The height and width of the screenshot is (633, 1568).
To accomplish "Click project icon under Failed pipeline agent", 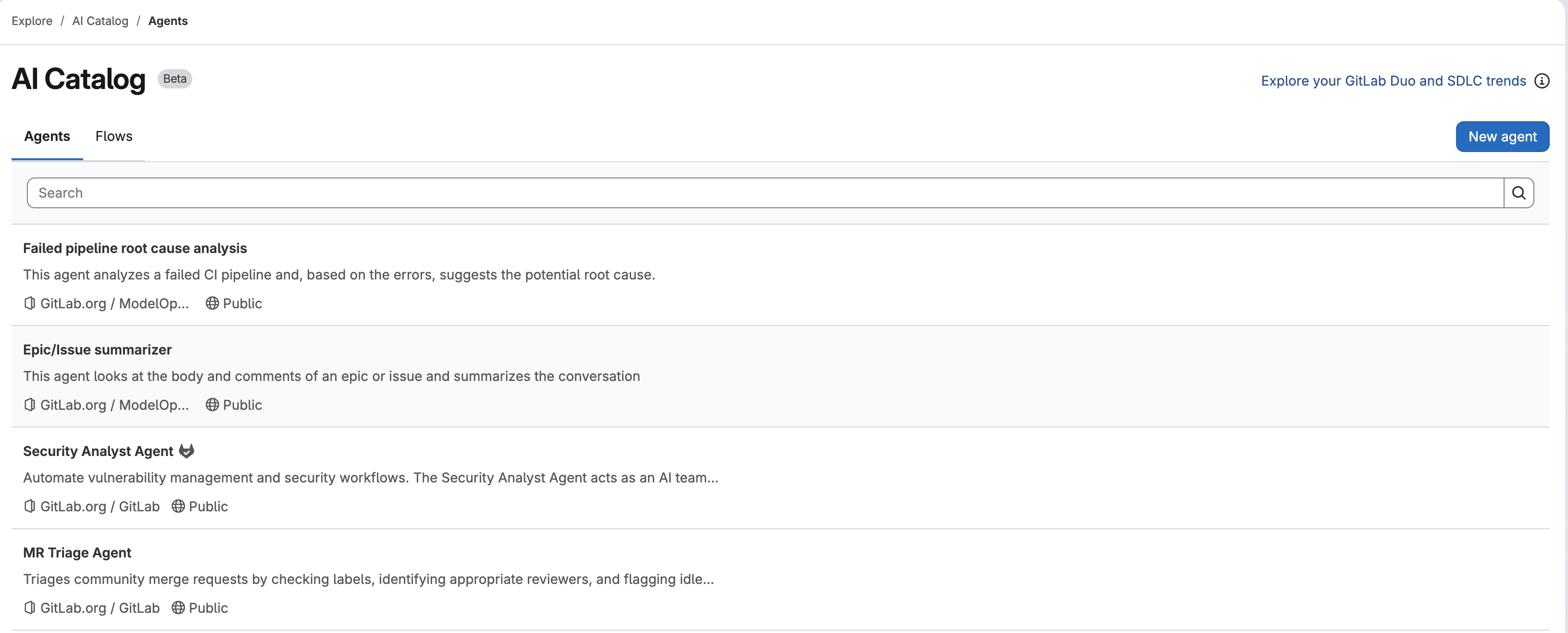I will pyautogui.click(x=29, y=304).
